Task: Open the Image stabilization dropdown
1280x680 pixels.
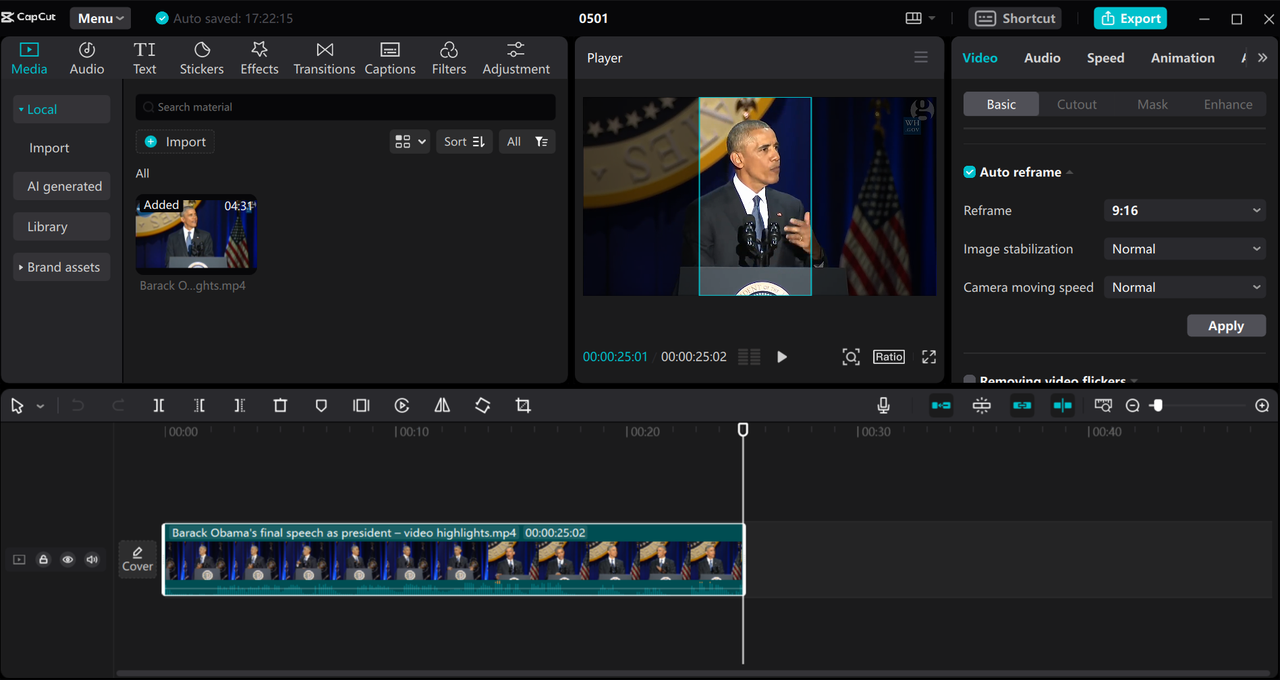Action: coord(1185,249)
